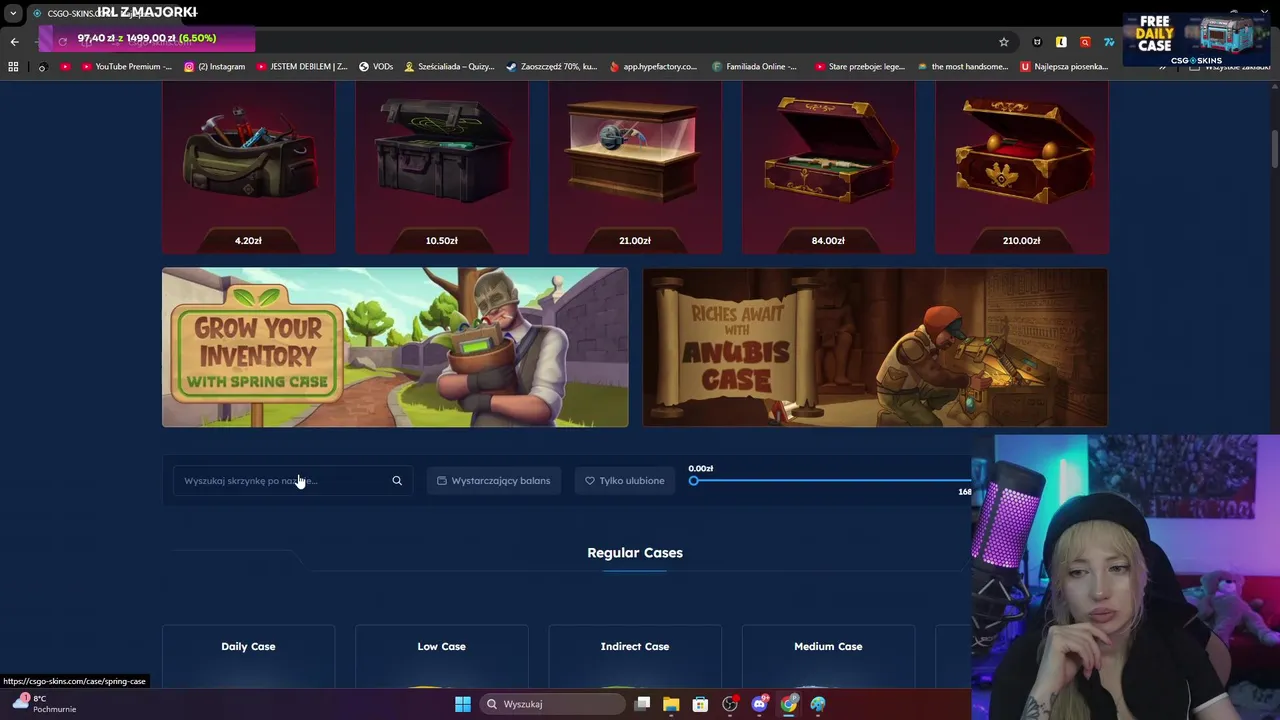Screen dimensions: 1280x720
Task: Click the magnifier icon in case search
Action: click(x=397, y=481)
